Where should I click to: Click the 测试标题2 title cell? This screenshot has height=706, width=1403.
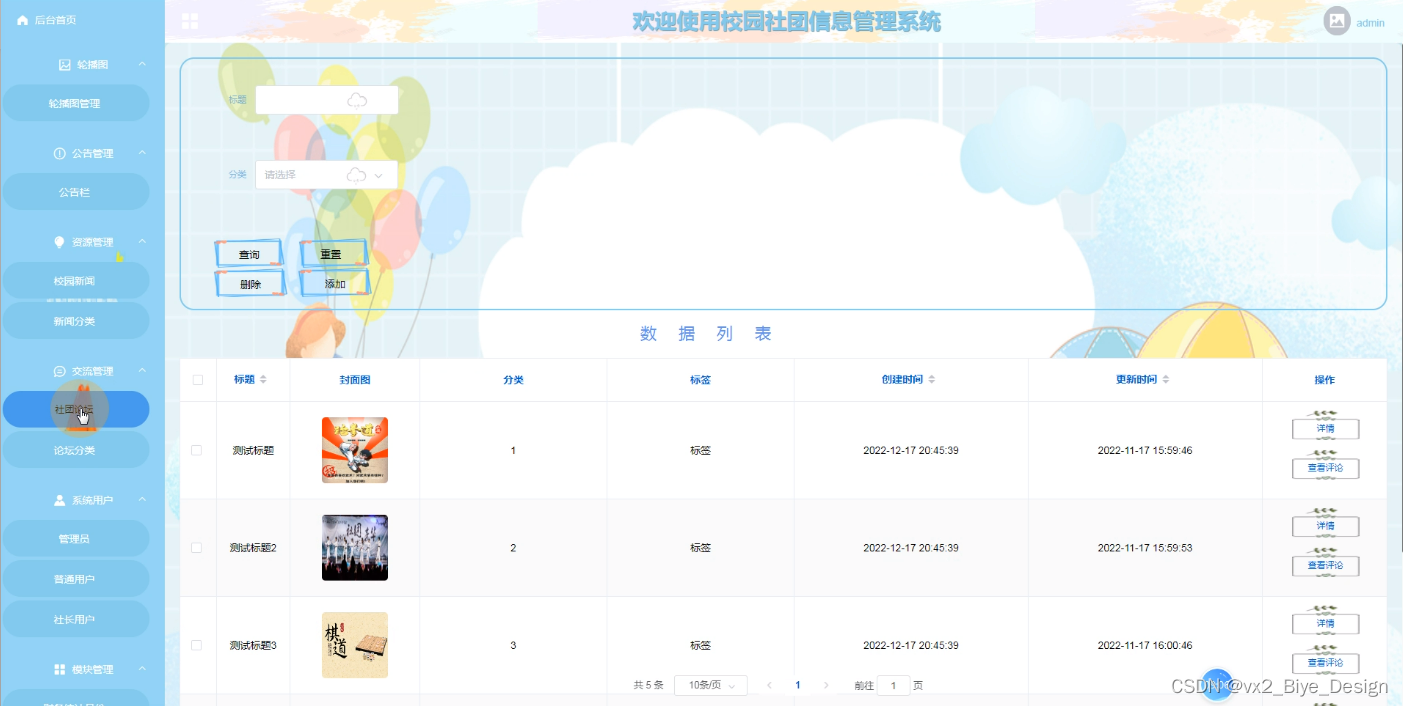point(253,548)
